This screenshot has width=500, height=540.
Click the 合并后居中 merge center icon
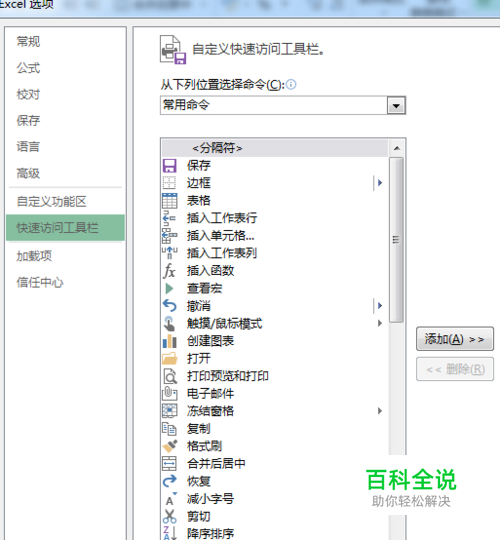point(169,464)
